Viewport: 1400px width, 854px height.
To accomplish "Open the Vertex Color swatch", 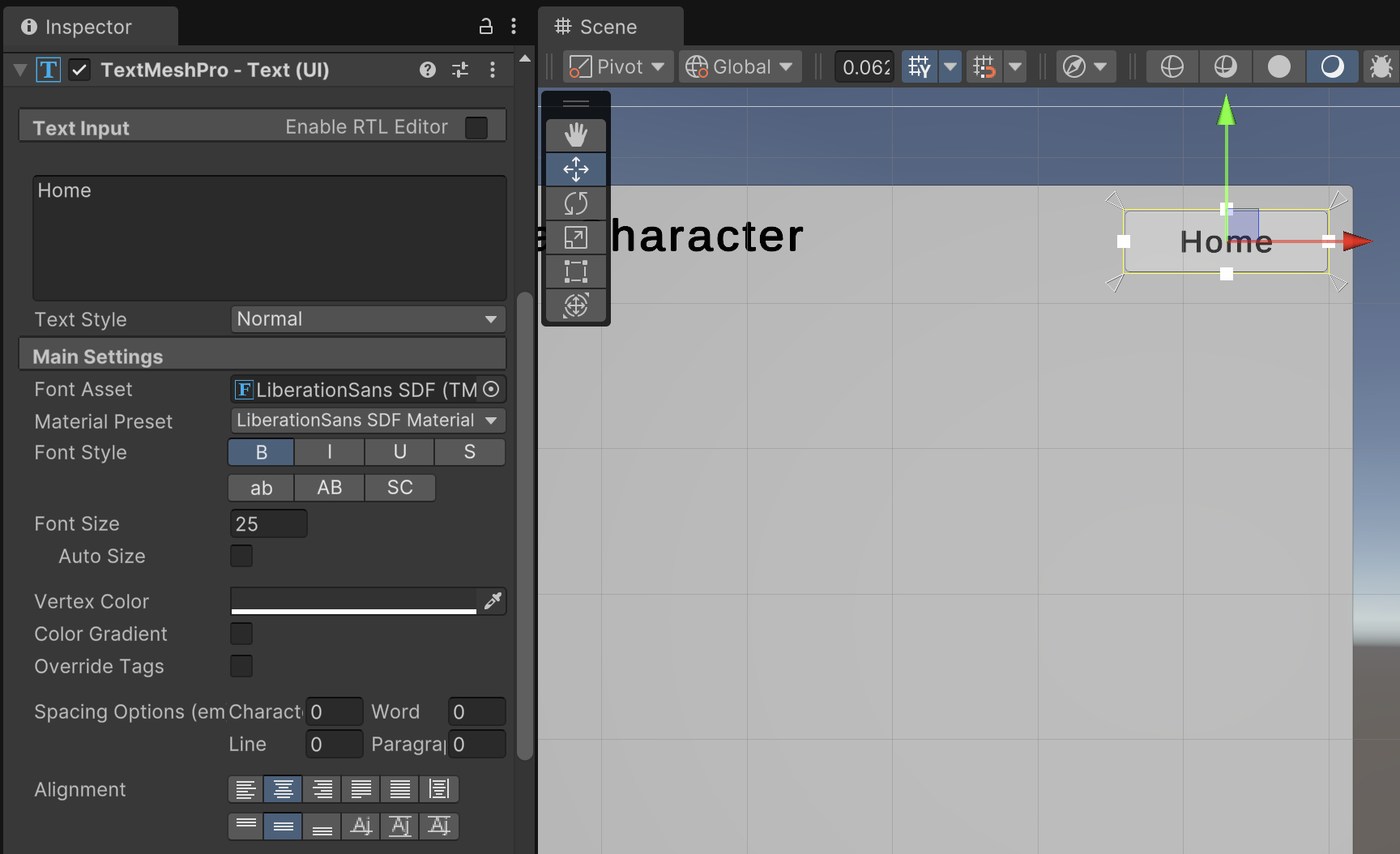I will (354, 600).
